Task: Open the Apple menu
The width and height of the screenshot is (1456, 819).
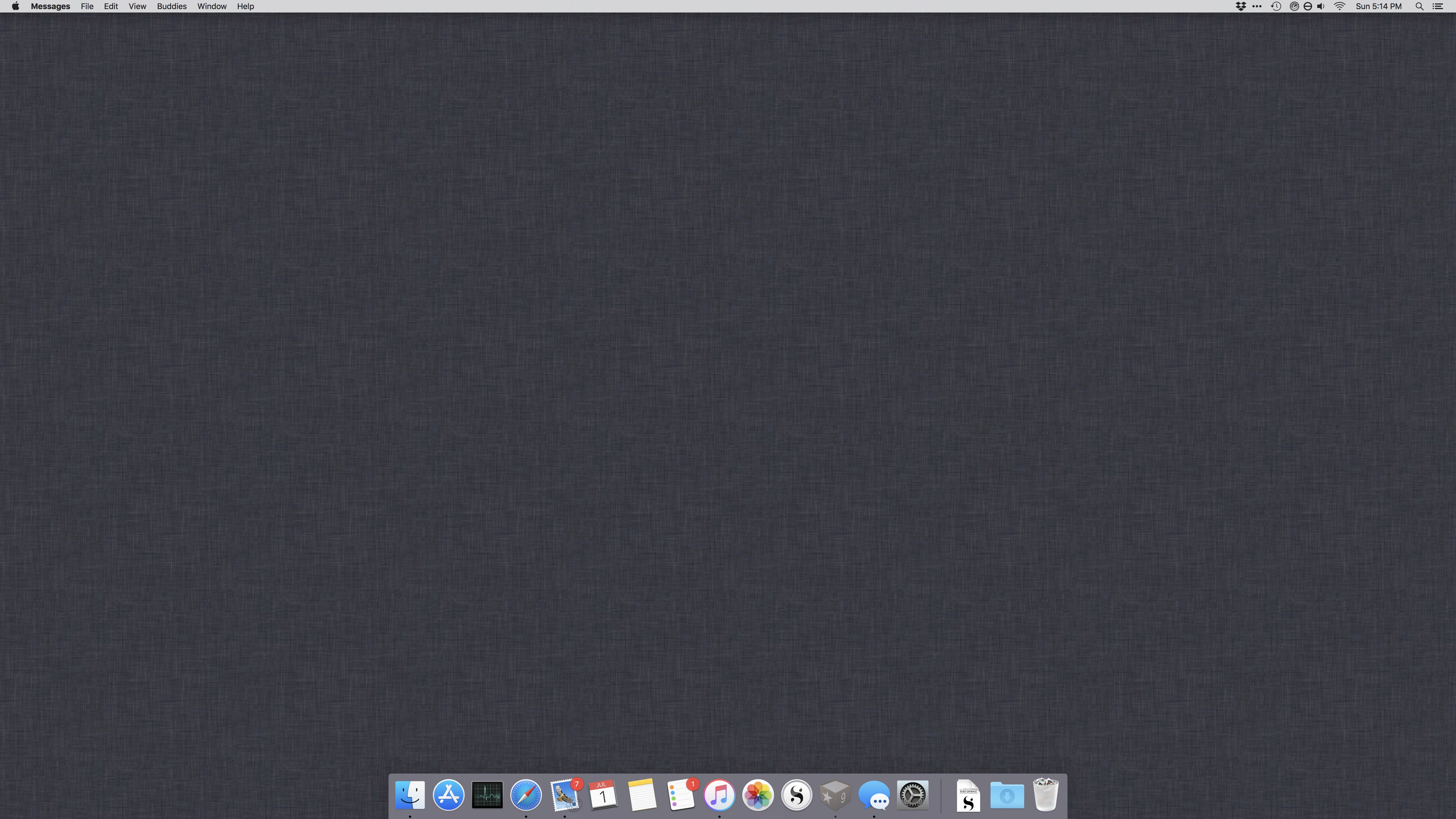Action: pyautogui.click(x=15, y=6)
